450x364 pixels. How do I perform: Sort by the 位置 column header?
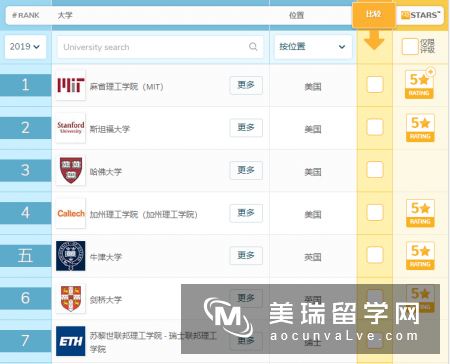(296, 15)
